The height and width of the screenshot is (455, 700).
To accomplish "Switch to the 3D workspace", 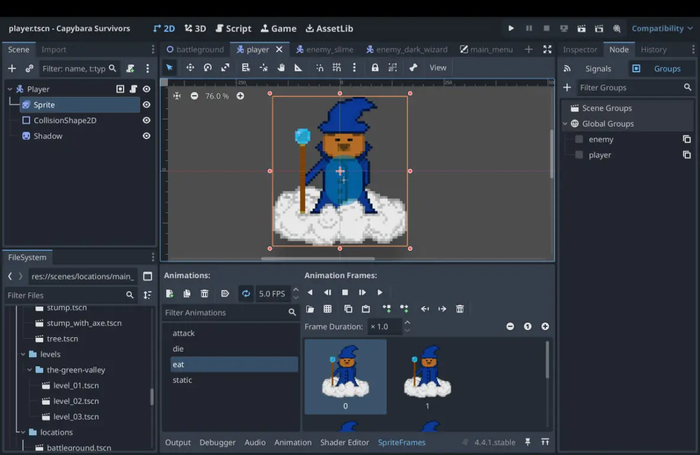I will (196, 29).
